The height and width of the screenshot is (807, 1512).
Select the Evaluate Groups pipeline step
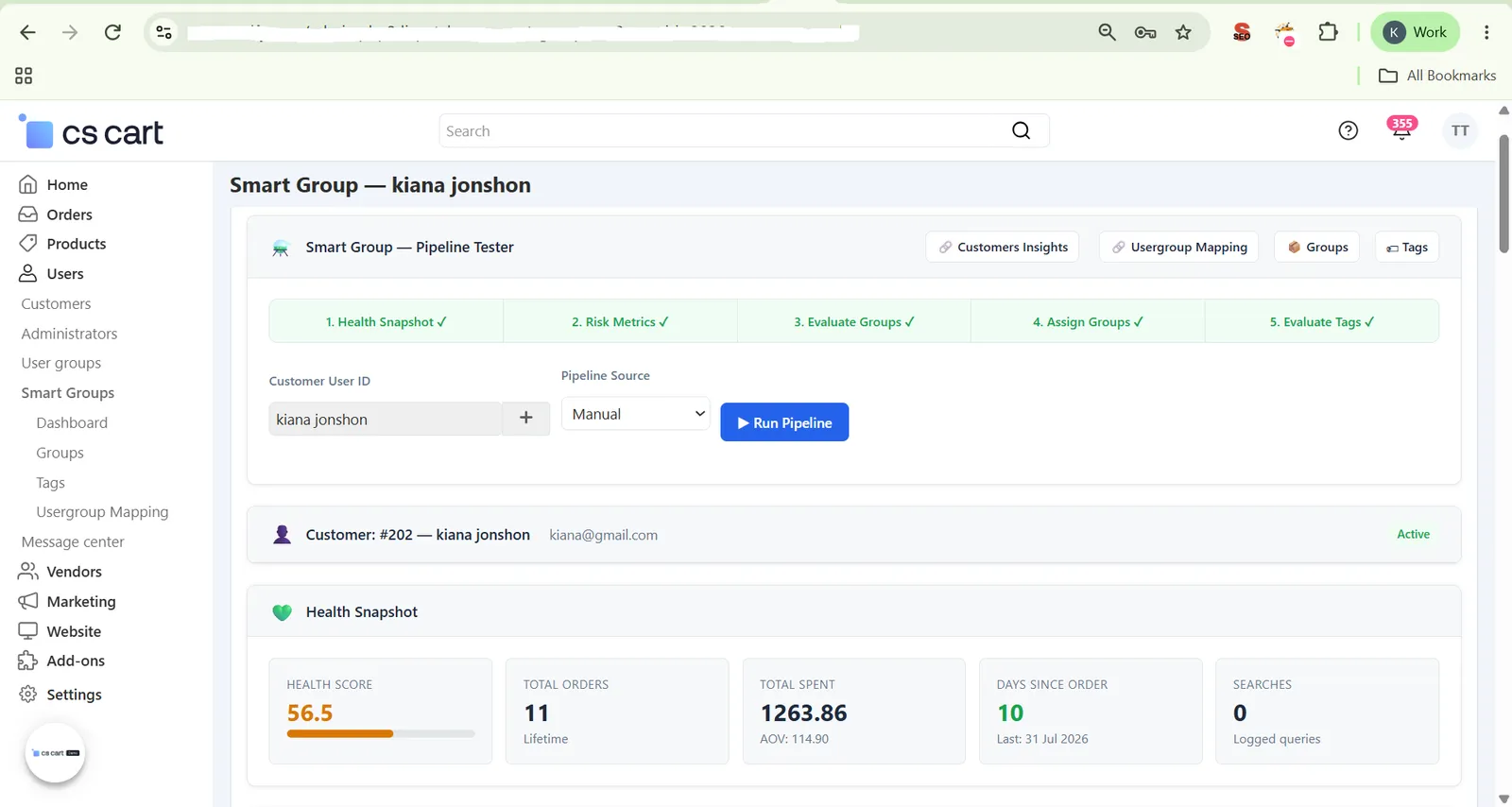[854, 321]
